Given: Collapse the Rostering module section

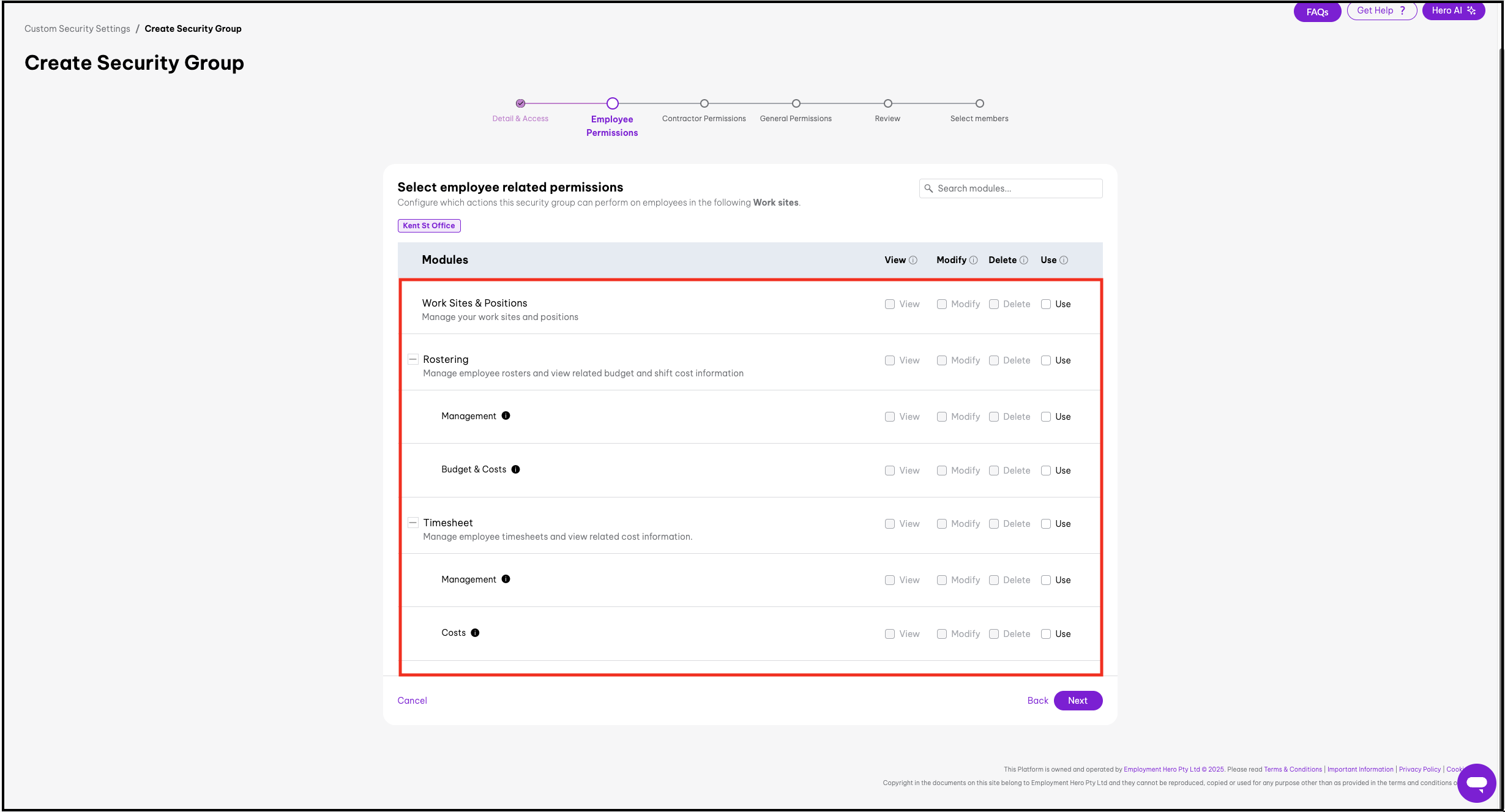Looking at the screenshot, I should tap(413, 359).
